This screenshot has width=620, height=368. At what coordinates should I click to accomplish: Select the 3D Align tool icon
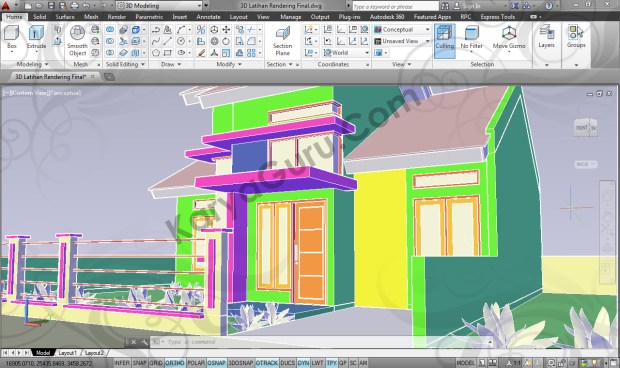(x=201, y=41)
